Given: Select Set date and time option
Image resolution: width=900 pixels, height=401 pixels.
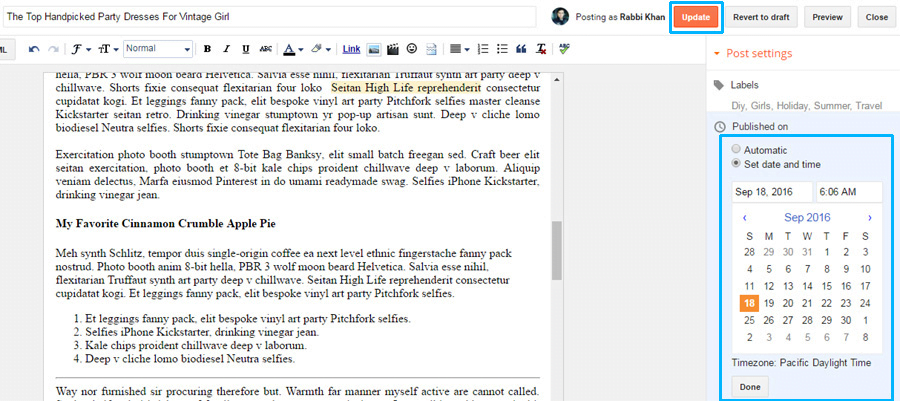Looking at the screenshot, I should pyautogui.click(x=736, y=164).
